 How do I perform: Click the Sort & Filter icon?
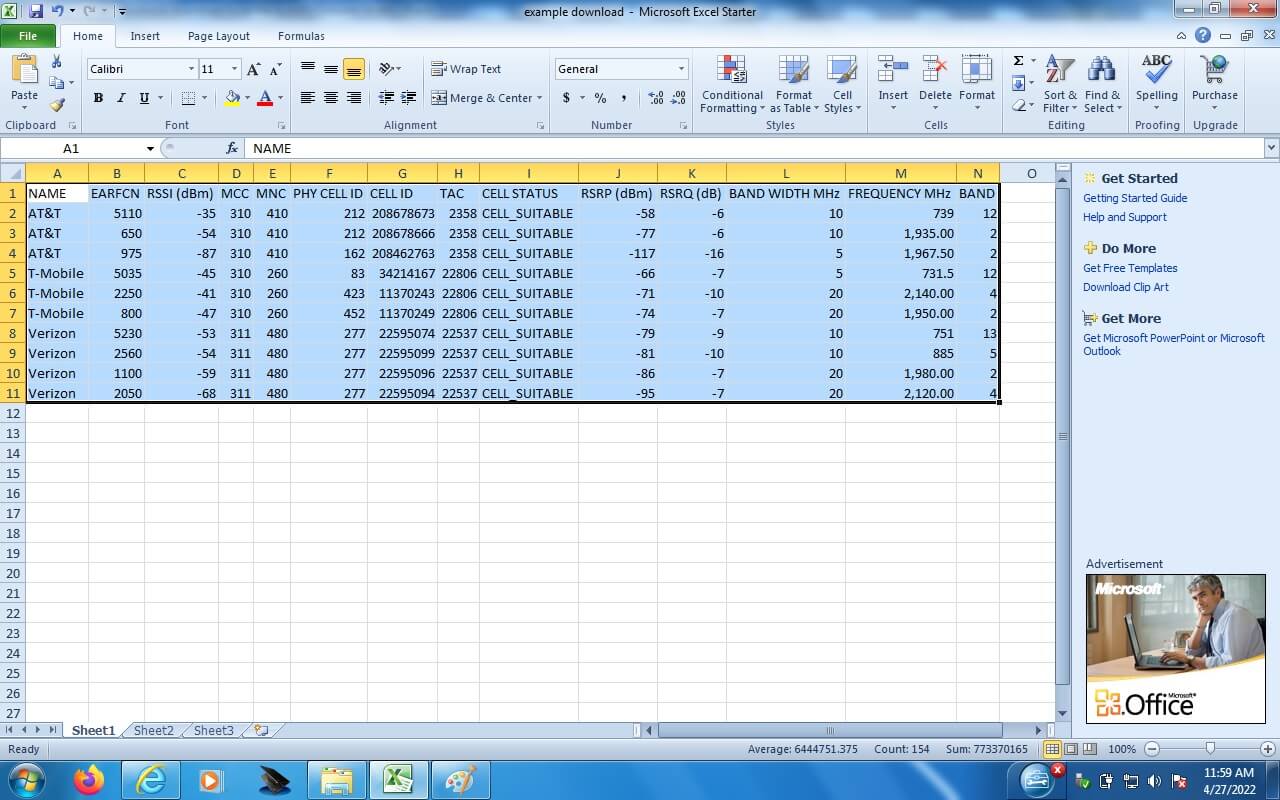coord(1060,72)
